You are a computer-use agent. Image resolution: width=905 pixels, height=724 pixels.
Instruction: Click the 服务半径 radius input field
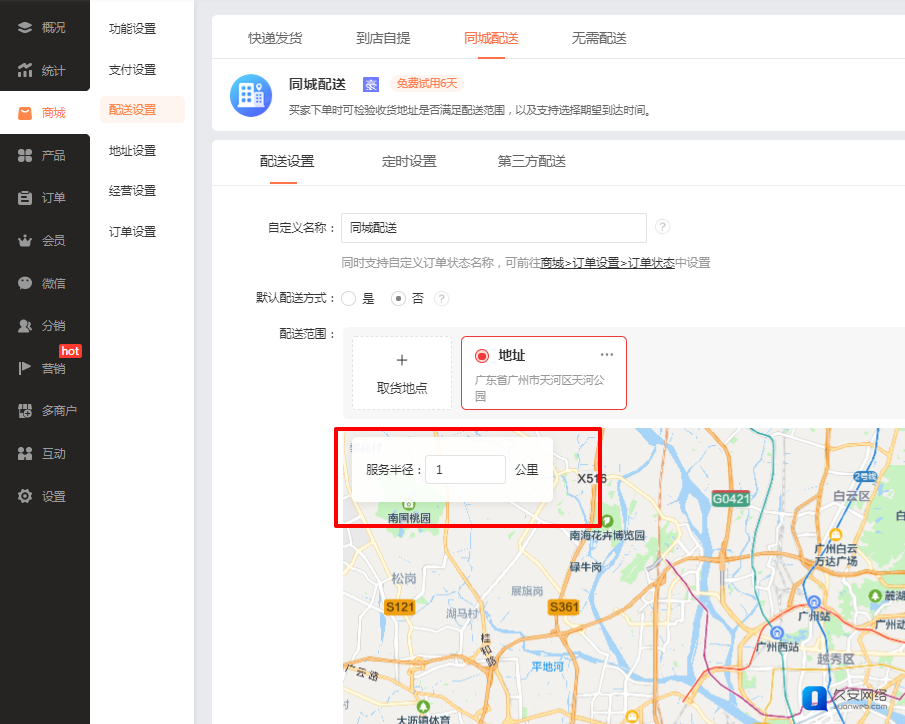click(x=465, y=469)
